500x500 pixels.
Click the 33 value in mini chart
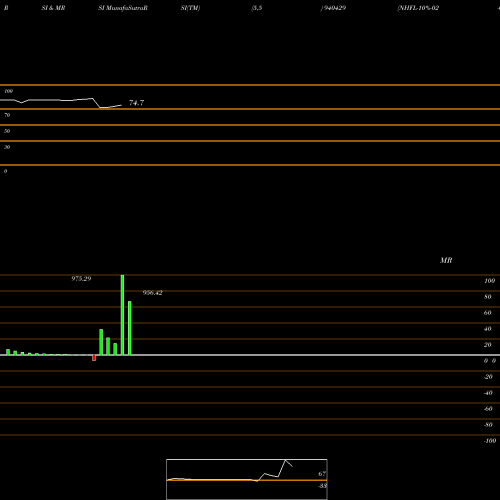point(322,486)
